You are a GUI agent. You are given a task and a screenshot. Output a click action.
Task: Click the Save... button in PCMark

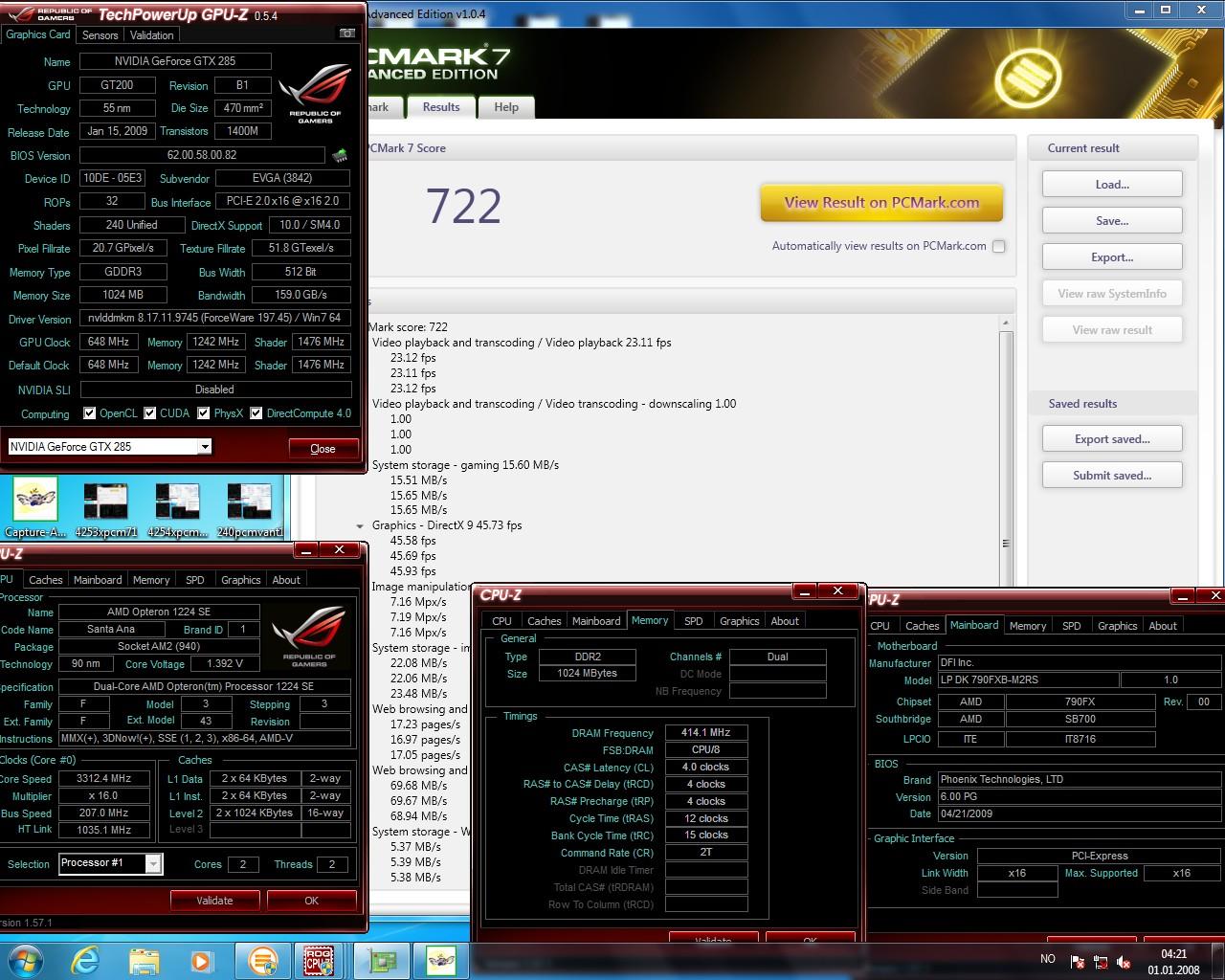point(1112,221)
